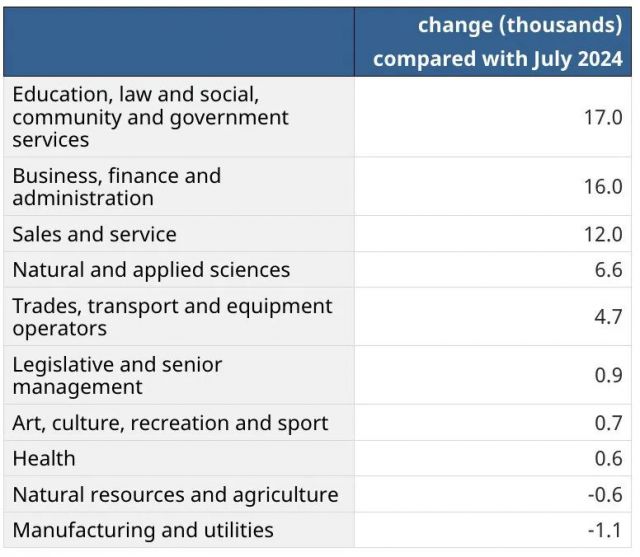Click the 'change (thousands)' column header
The width and height of the screenshot is (640, 557).
pyautogui.click(x=519, y=24)
